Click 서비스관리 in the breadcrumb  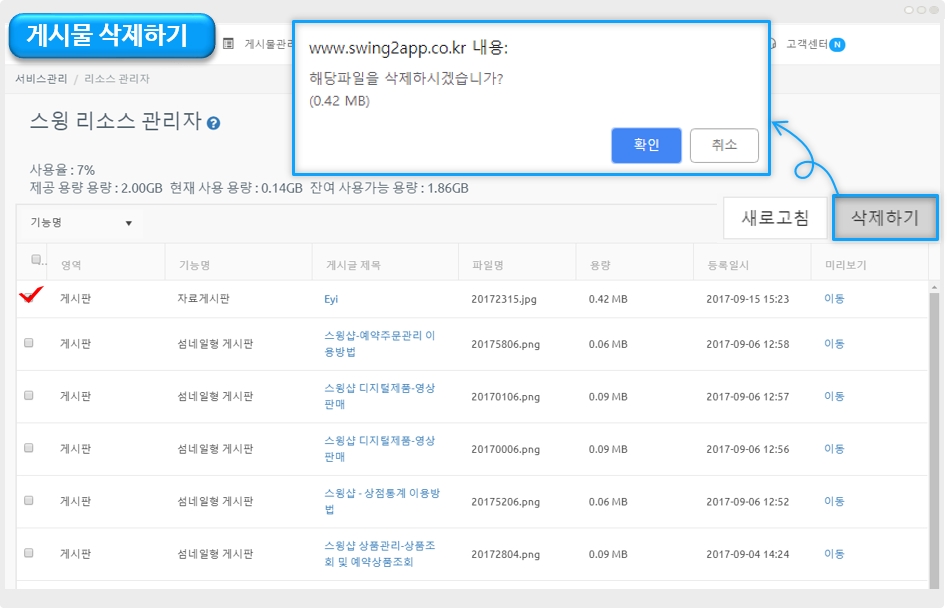point(41,78)
